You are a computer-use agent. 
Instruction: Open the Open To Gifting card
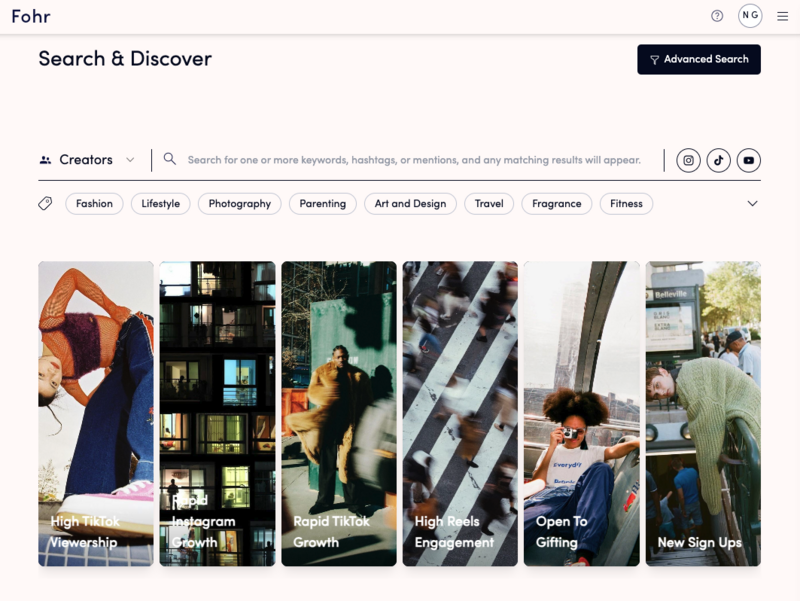pyautogui.click(x=581, y=414)
